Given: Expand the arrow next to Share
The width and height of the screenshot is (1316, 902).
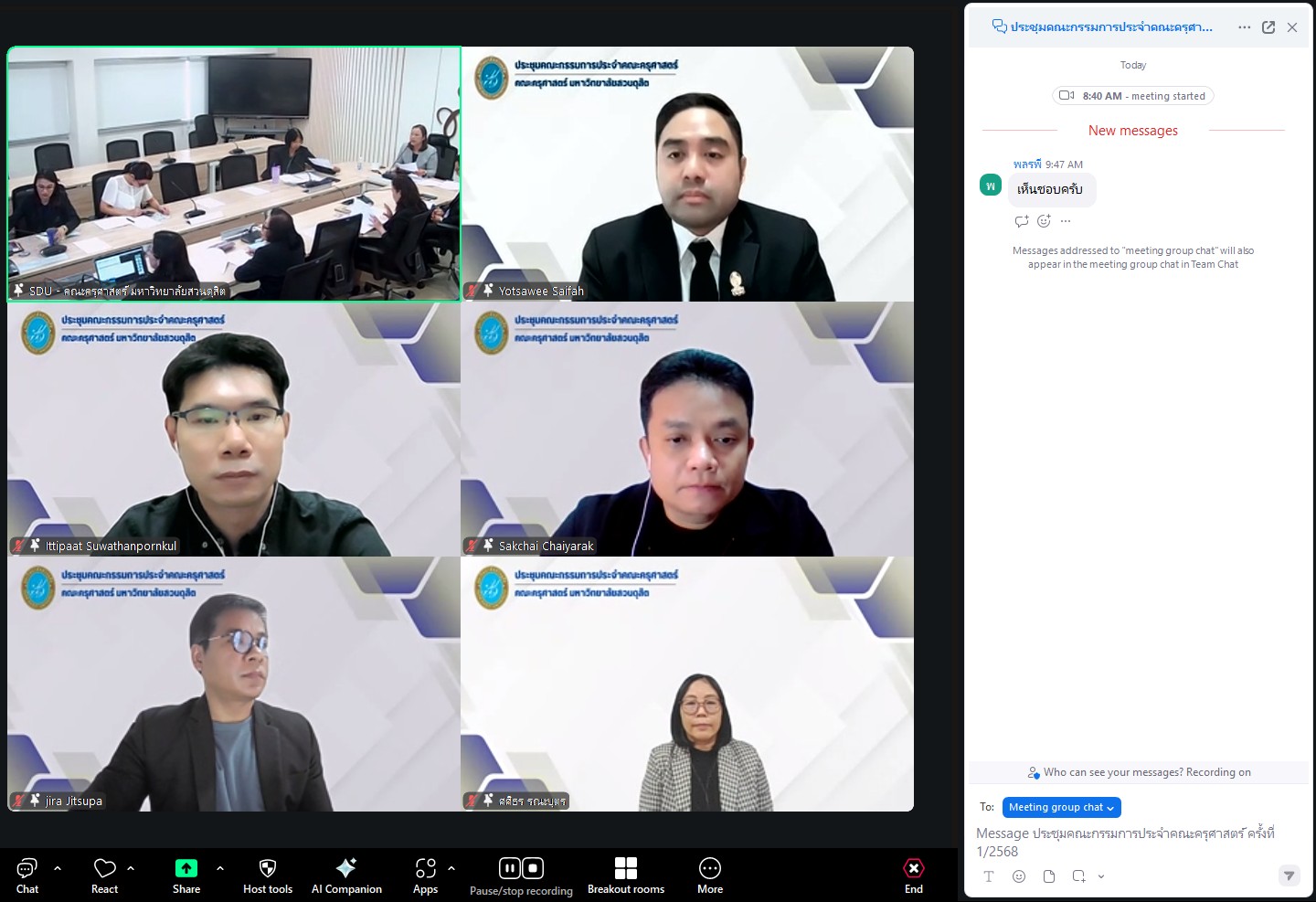Looking at the screenshot, I should (x=220, y=868).
